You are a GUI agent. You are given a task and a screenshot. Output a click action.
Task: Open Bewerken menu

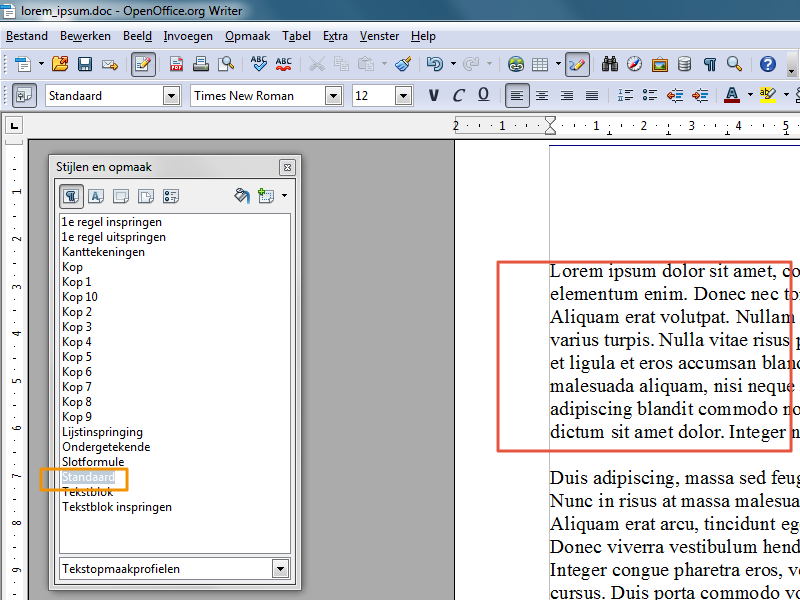(x=85, y=36)
